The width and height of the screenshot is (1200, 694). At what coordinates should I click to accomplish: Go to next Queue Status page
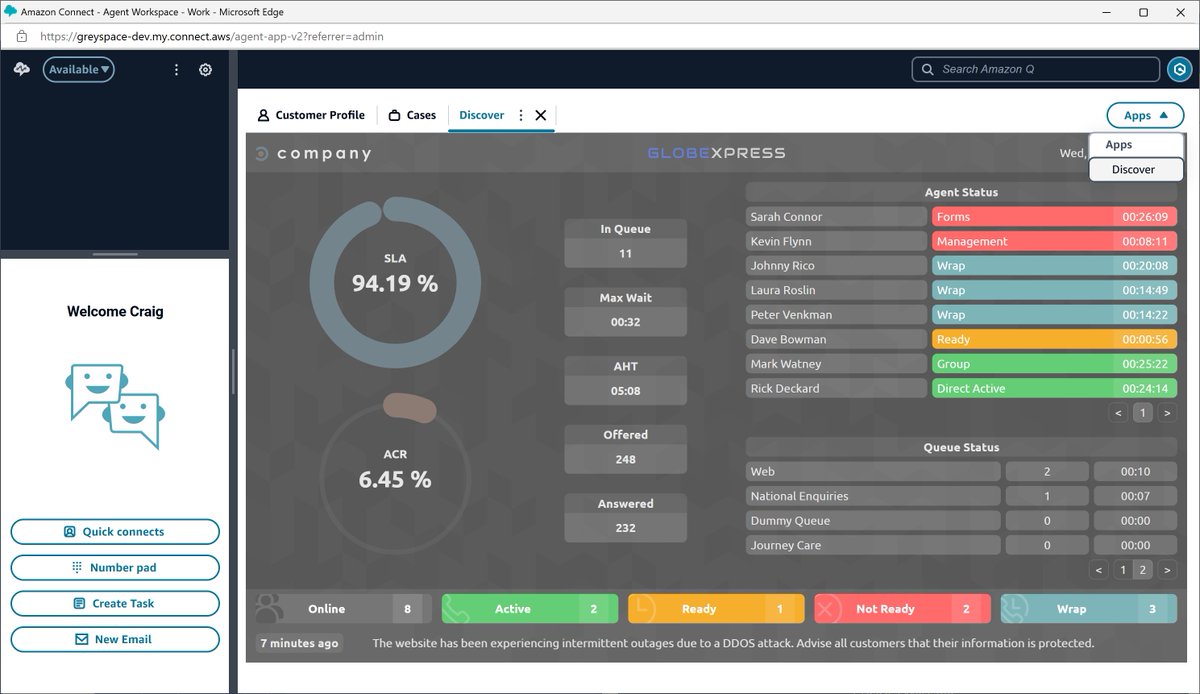(x=1167, y=570)
